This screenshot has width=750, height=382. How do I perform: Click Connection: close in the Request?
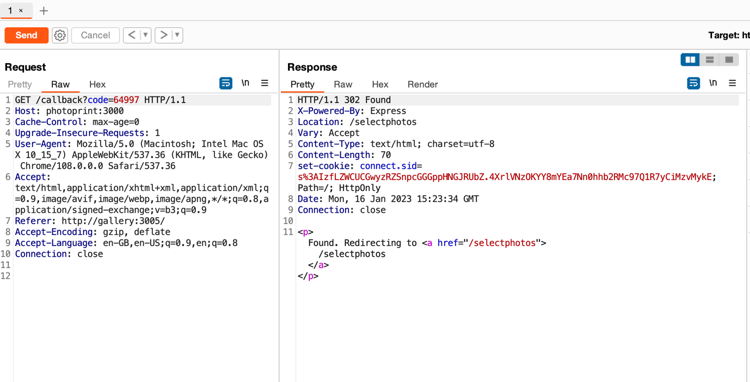pos(59,254)
